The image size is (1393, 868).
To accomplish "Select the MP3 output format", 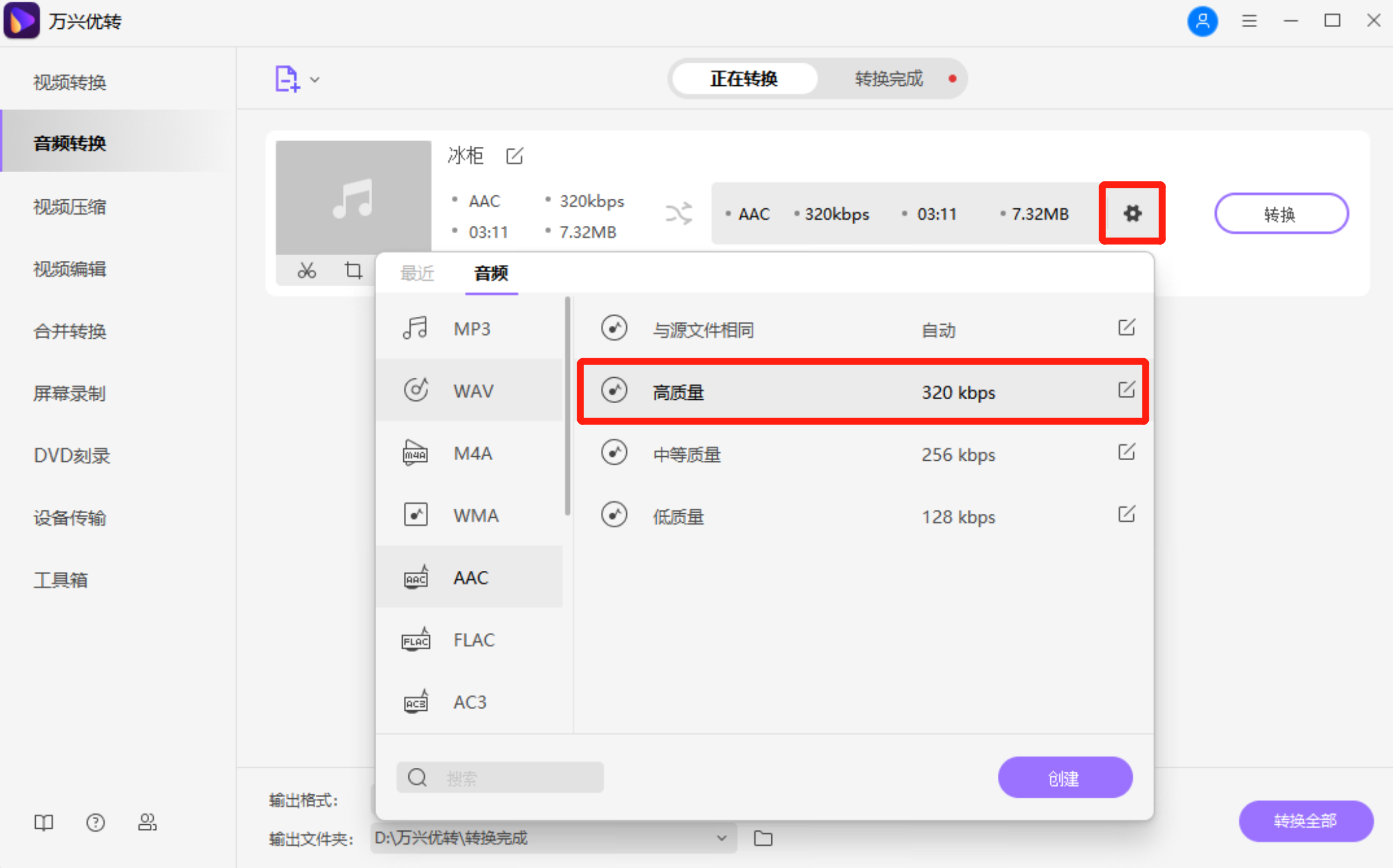I will [x=472, y=328].
